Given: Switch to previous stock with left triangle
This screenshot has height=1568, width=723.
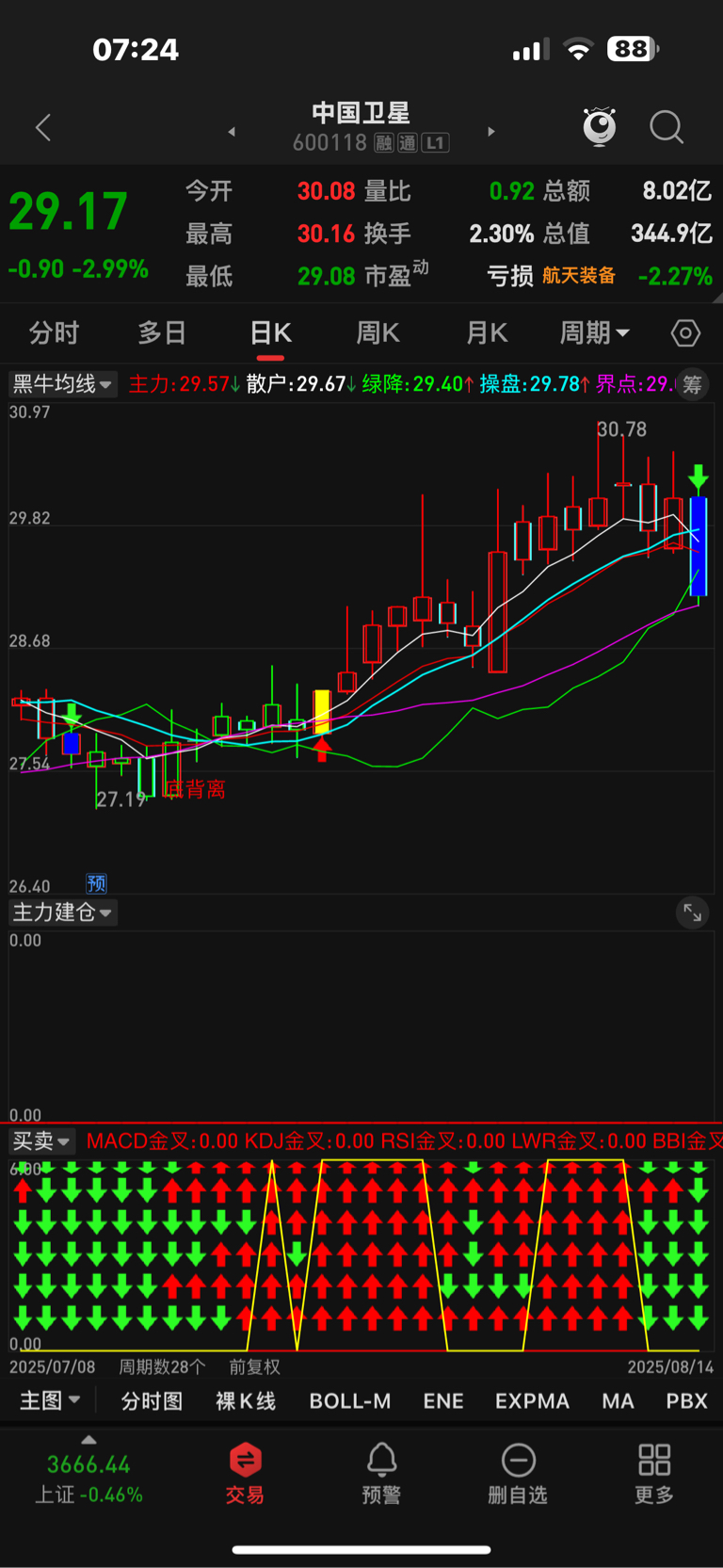Looking at the screenshot, I should (232, 132).
